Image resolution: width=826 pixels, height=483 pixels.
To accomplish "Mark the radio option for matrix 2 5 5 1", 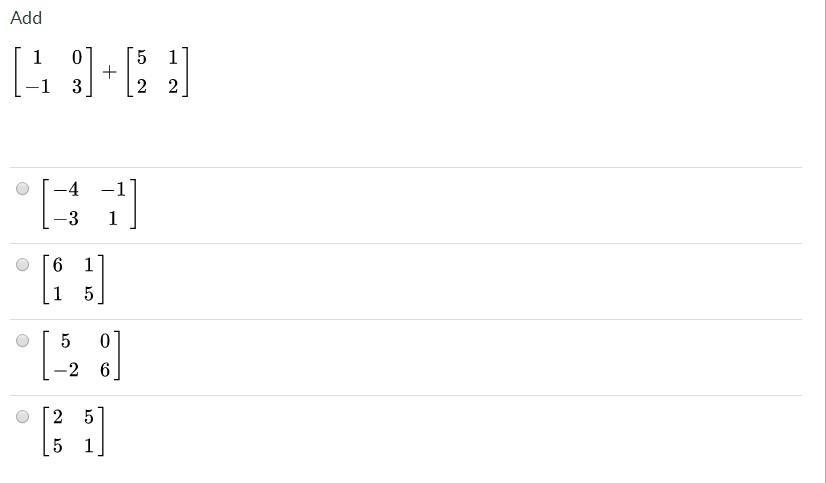I will point(22,417).
